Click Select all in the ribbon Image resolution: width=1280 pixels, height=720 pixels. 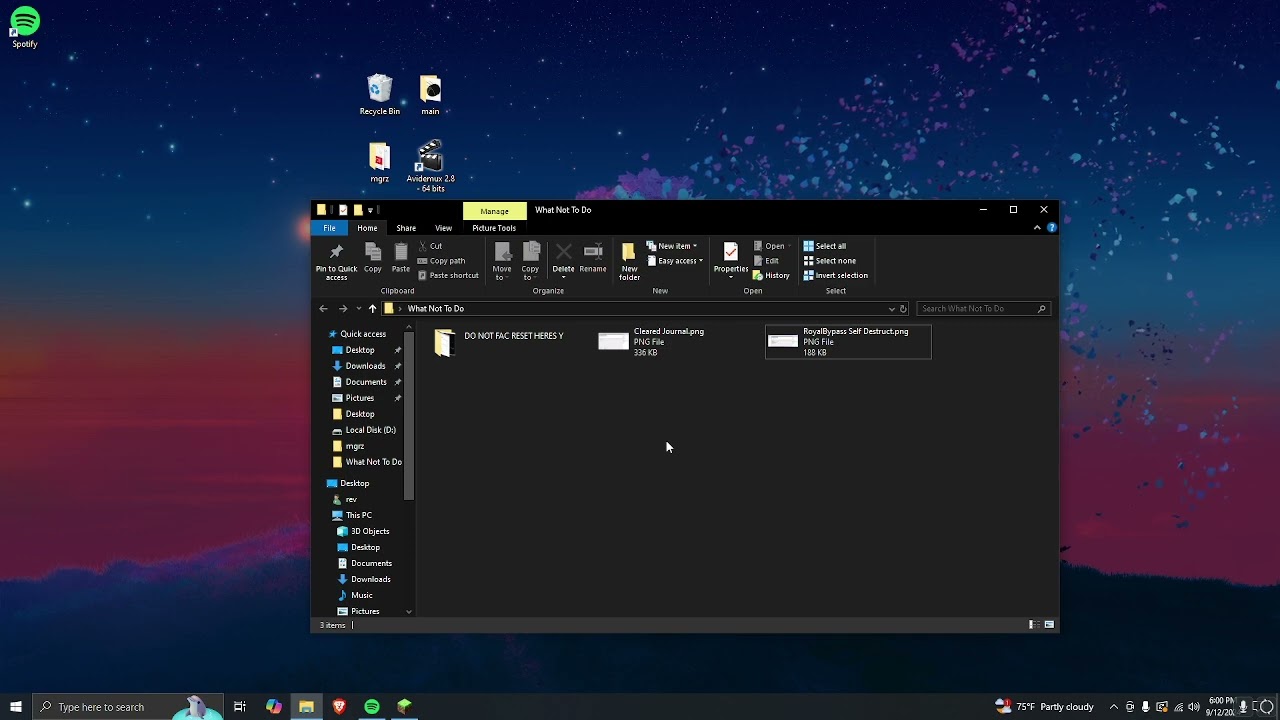pyautogui.click(x=825, y=246)
